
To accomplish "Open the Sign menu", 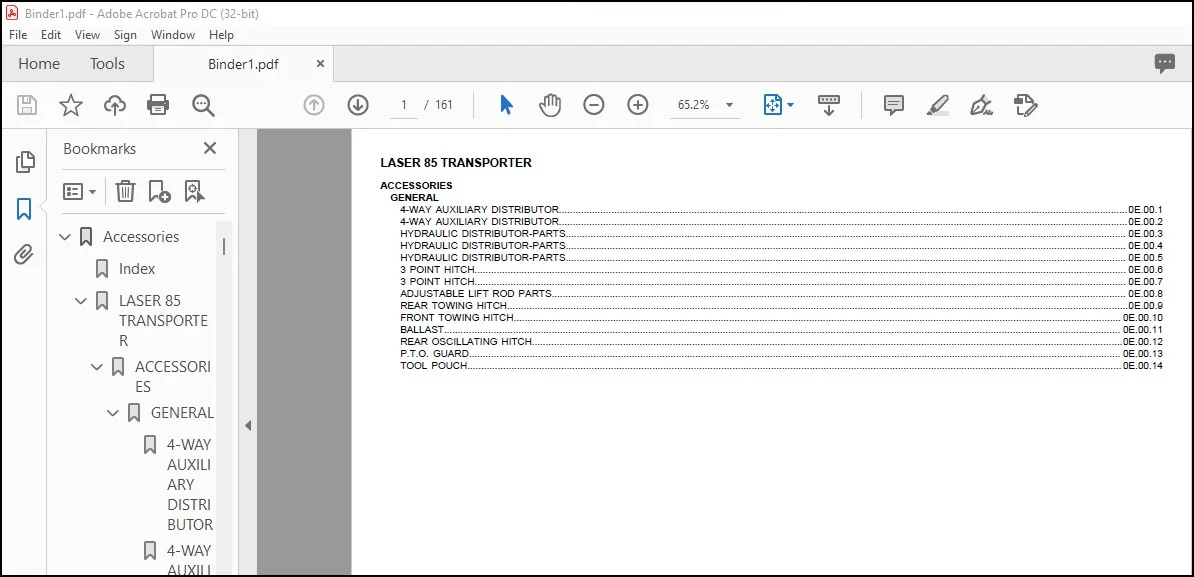I will 125,35.
